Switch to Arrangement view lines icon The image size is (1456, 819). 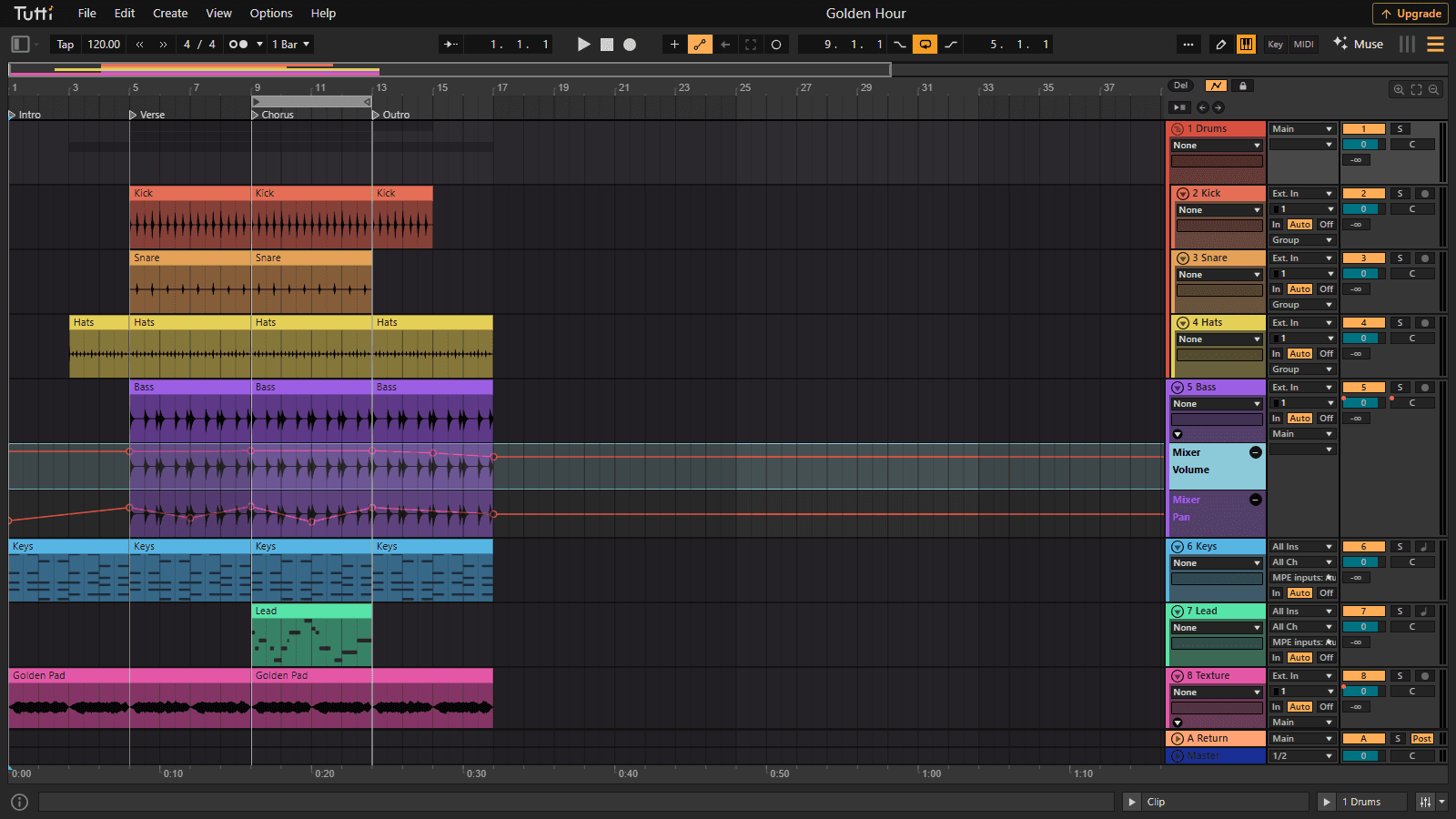(1435, 44)
